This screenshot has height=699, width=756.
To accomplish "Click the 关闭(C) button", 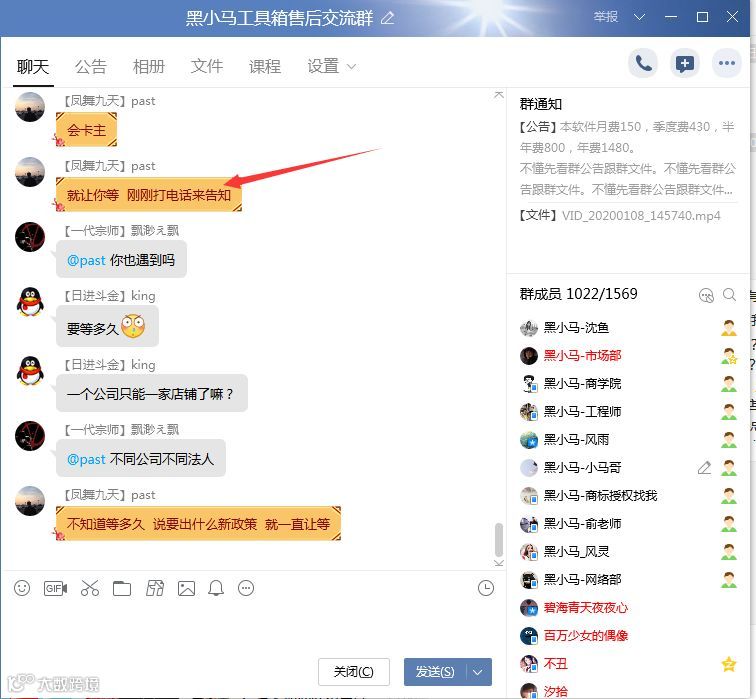I will pyautogui.click(x=353, y=672).
